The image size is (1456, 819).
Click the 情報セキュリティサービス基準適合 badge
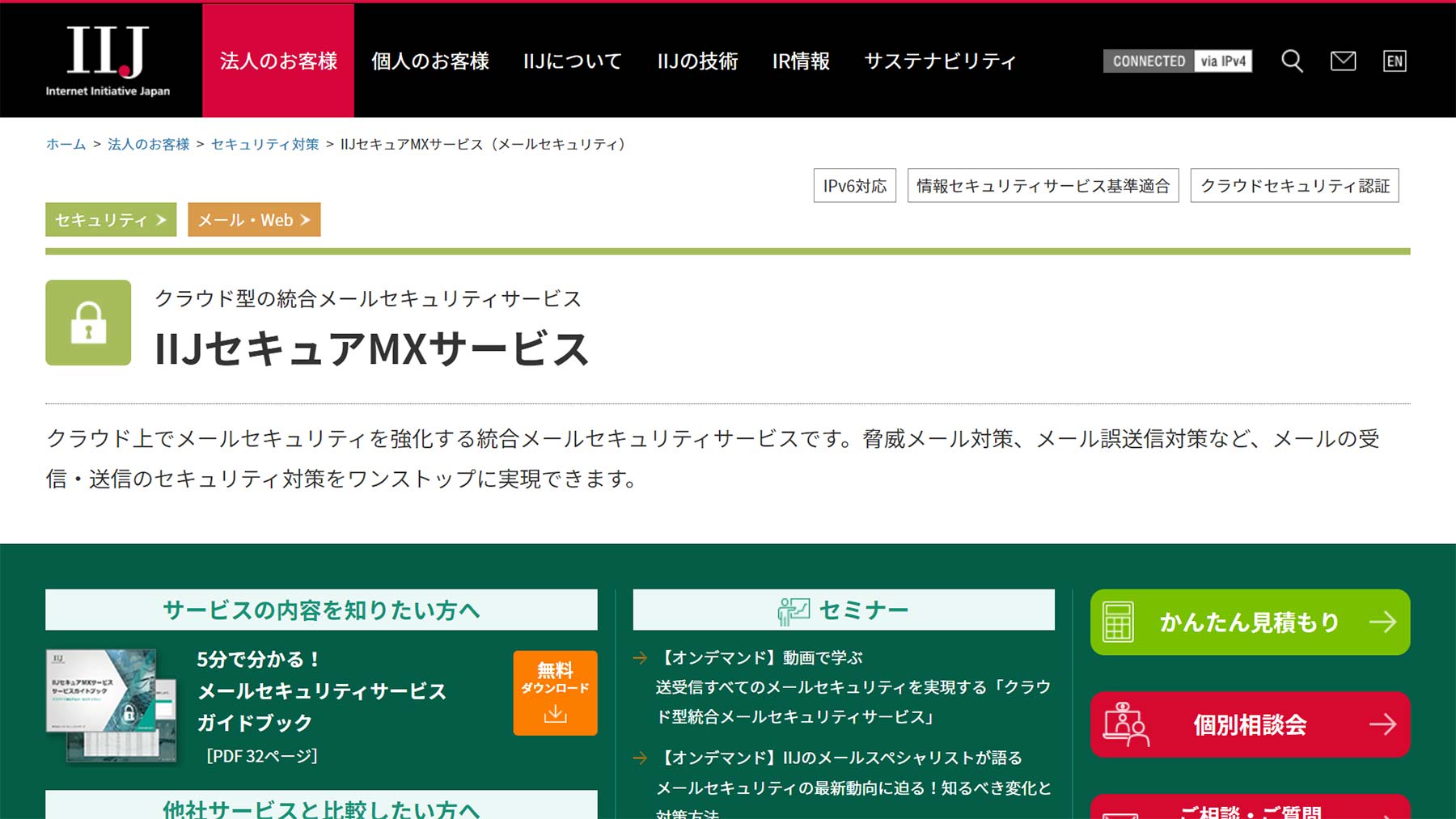tap(1043, 185)
